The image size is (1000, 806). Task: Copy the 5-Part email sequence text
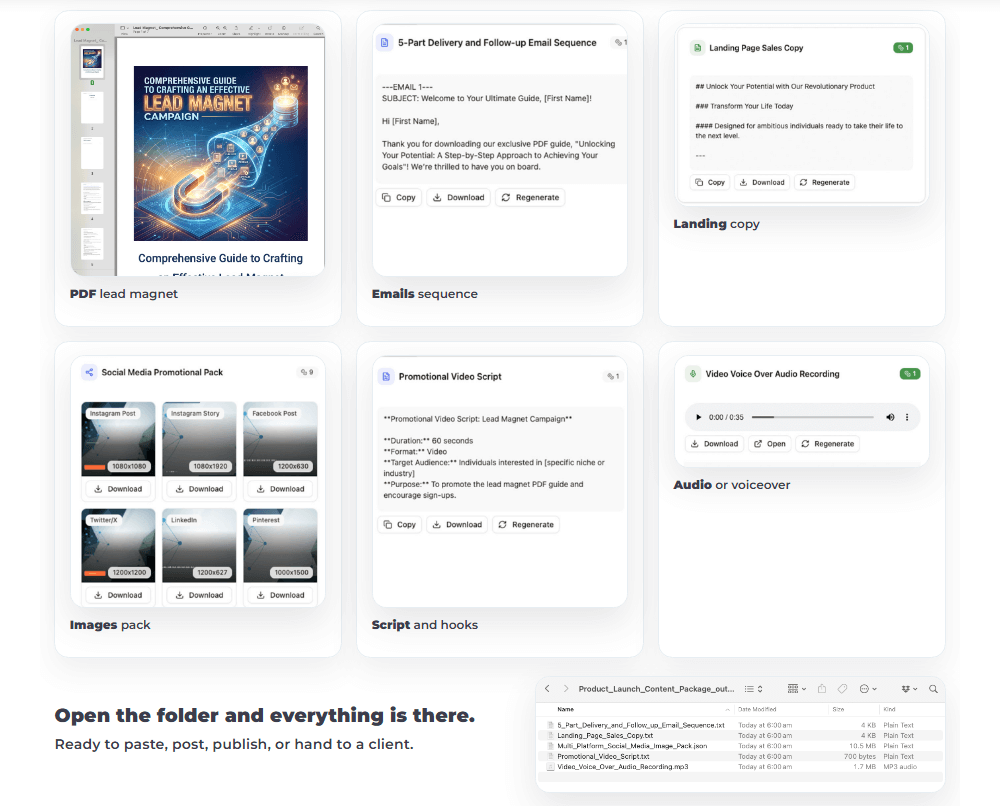(398, 198)
